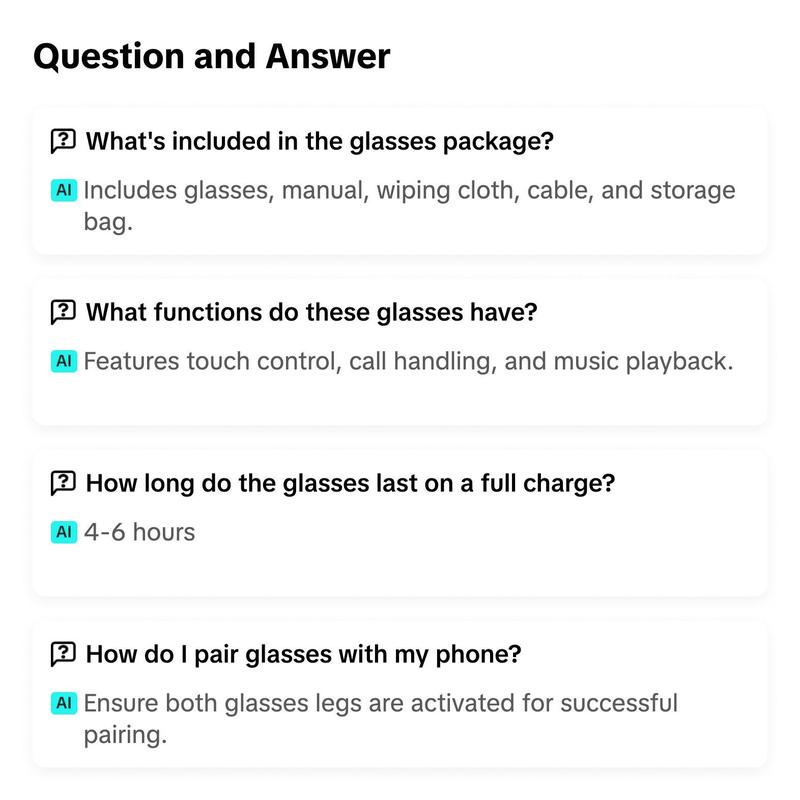Open "How long do the glasses last" question
The image size is (800, 800).
pos(350,483)
